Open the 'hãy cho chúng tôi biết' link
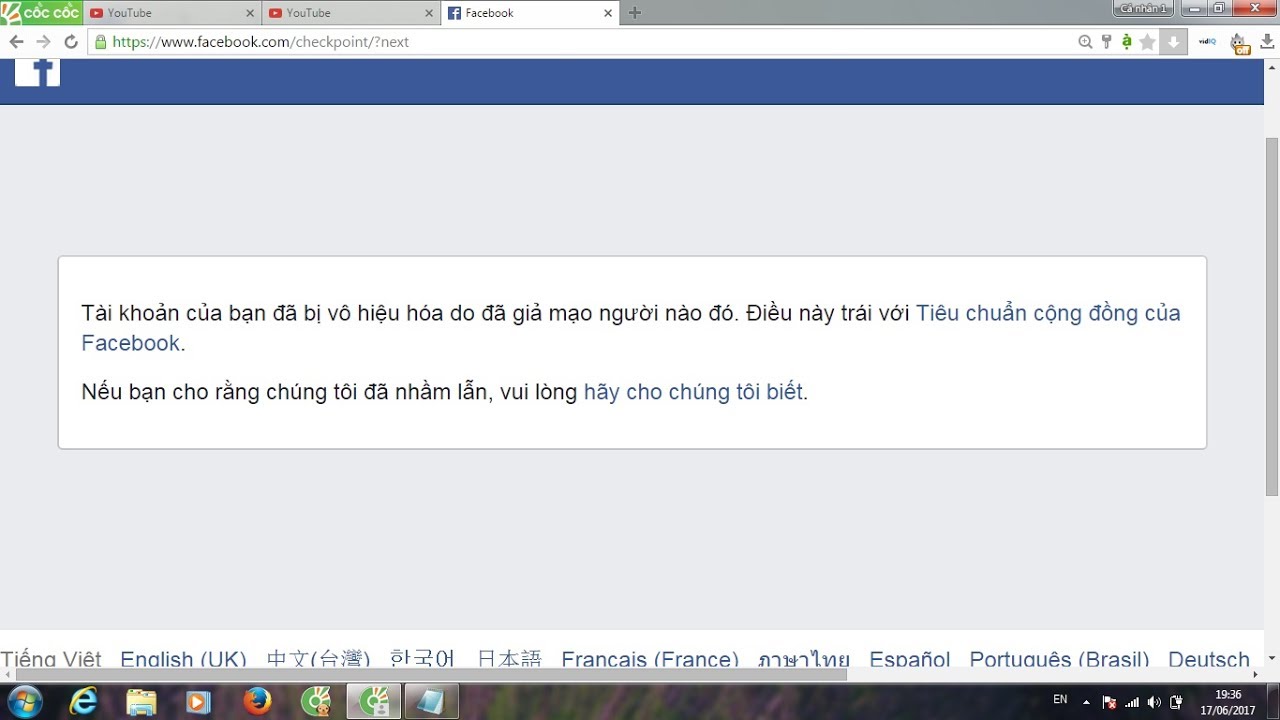1280x720 pixels. click(x=693, y=392)
